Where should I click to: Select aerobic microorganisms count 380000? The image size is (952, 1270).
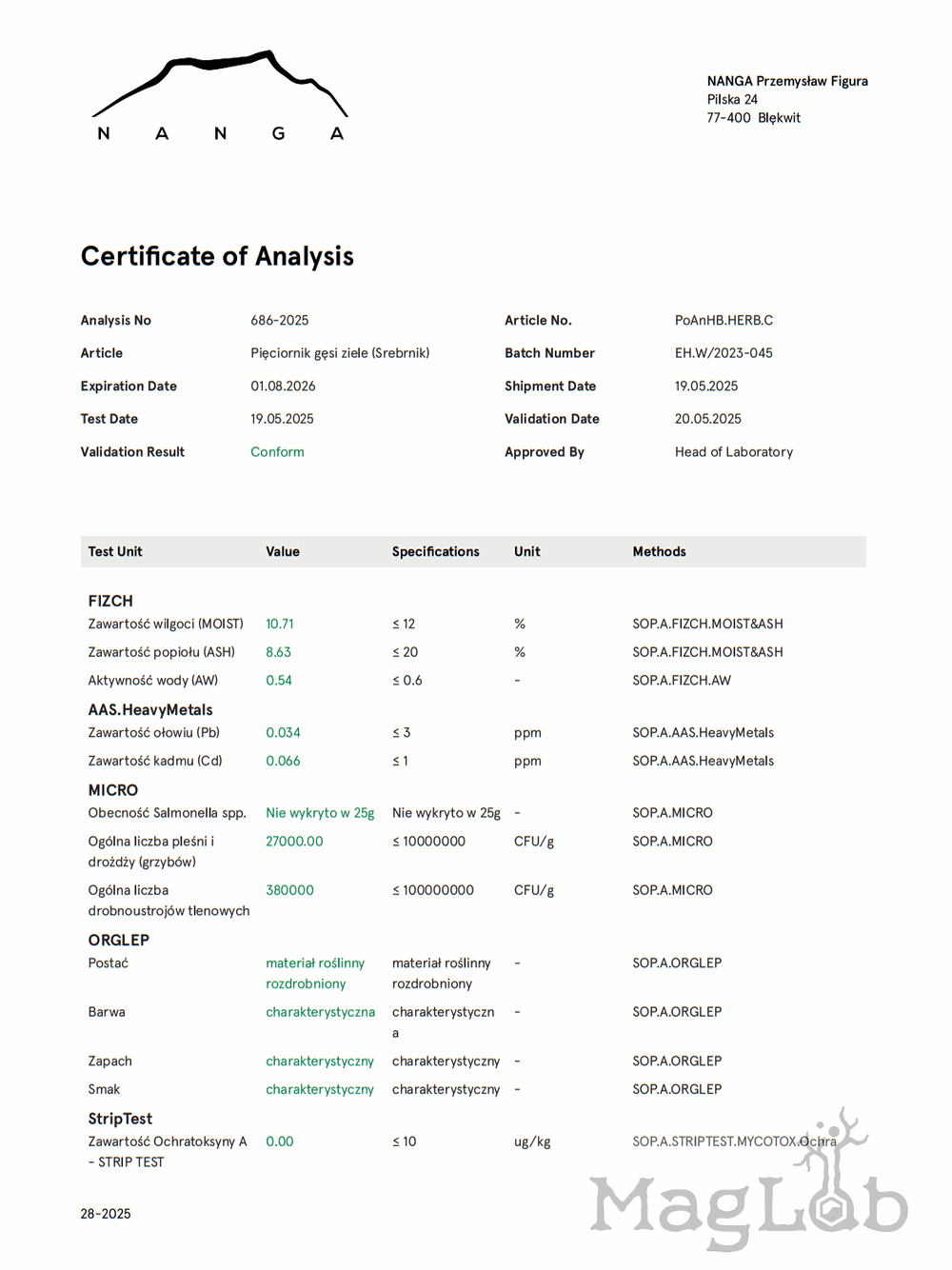(289, 891)
